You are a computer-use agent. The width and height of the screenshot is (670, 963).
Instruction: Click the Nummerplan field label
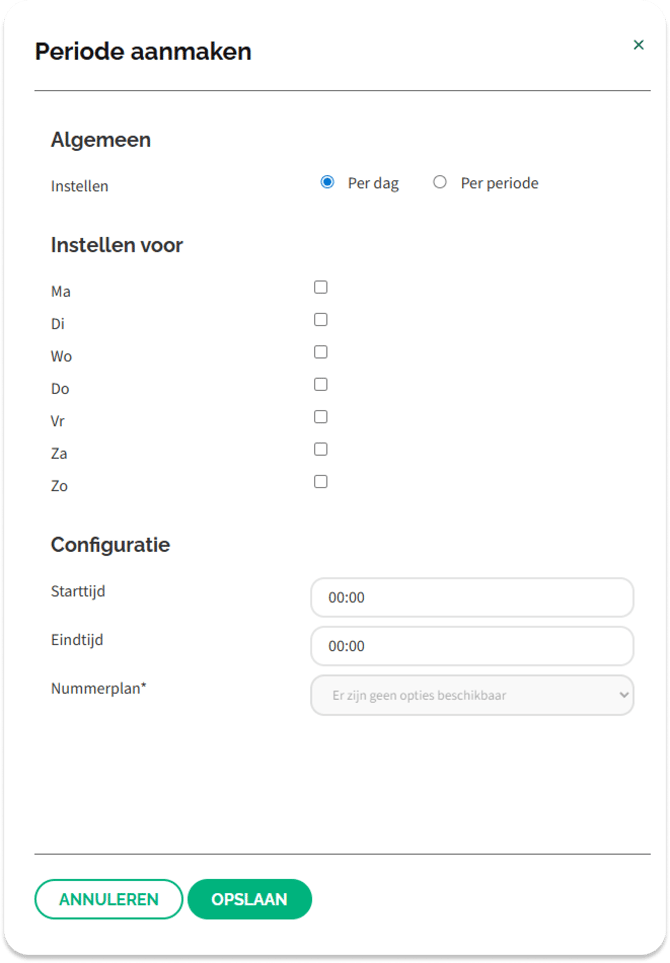[x=99, y=688]
